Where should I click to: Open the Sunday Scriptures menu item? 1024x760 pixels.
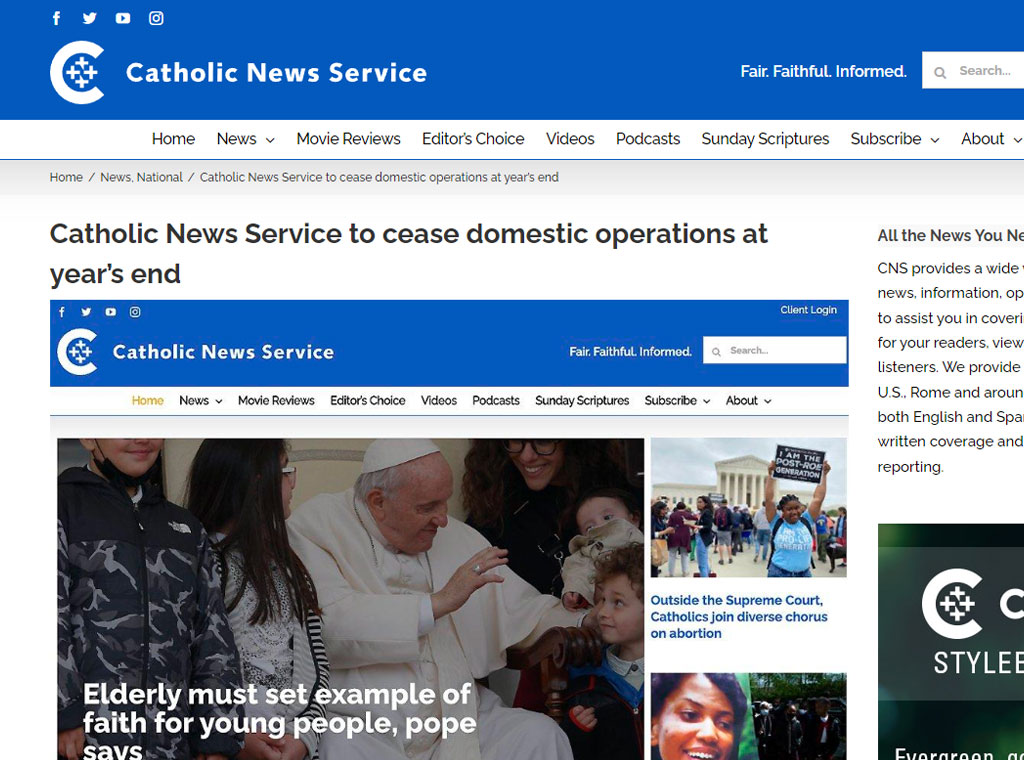[765, 139]
